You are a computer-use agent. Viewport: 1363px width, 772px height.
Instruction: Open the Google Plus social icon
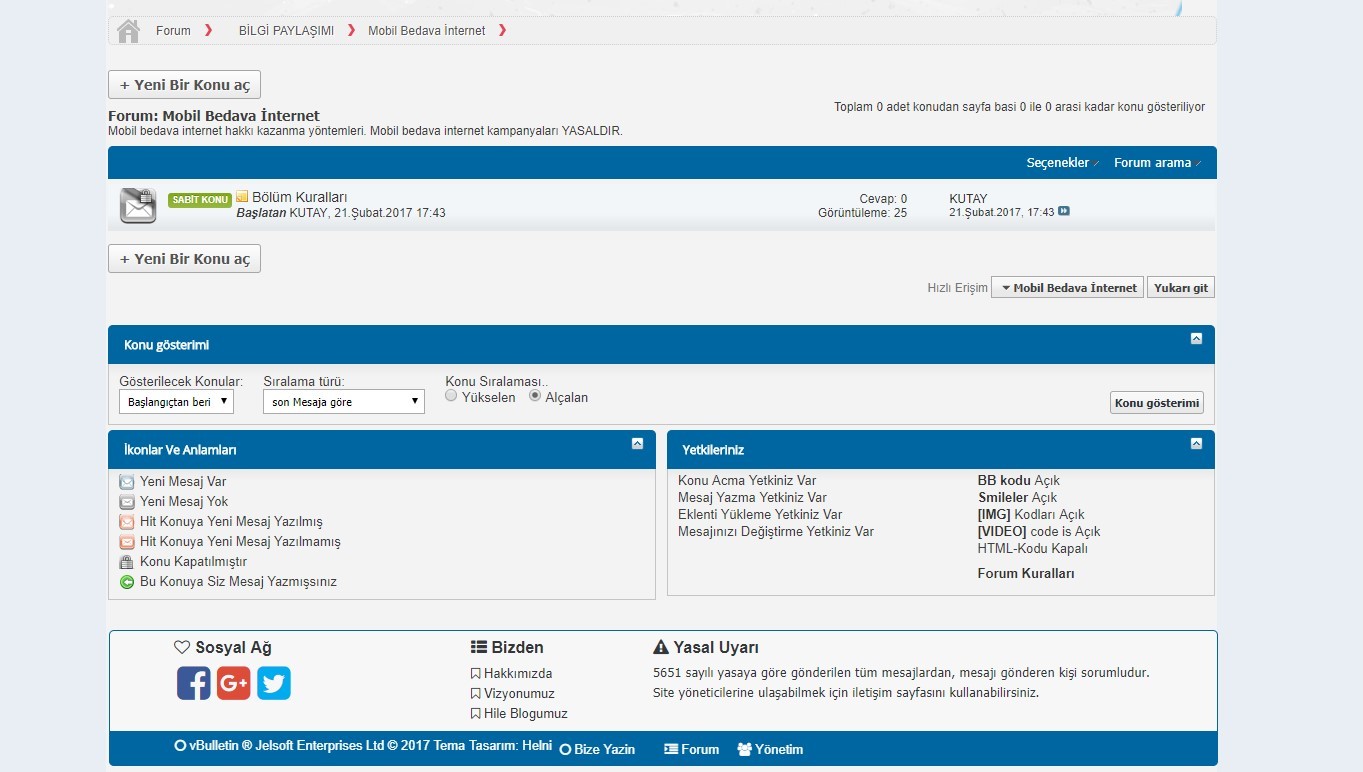[x=233, y=683]
